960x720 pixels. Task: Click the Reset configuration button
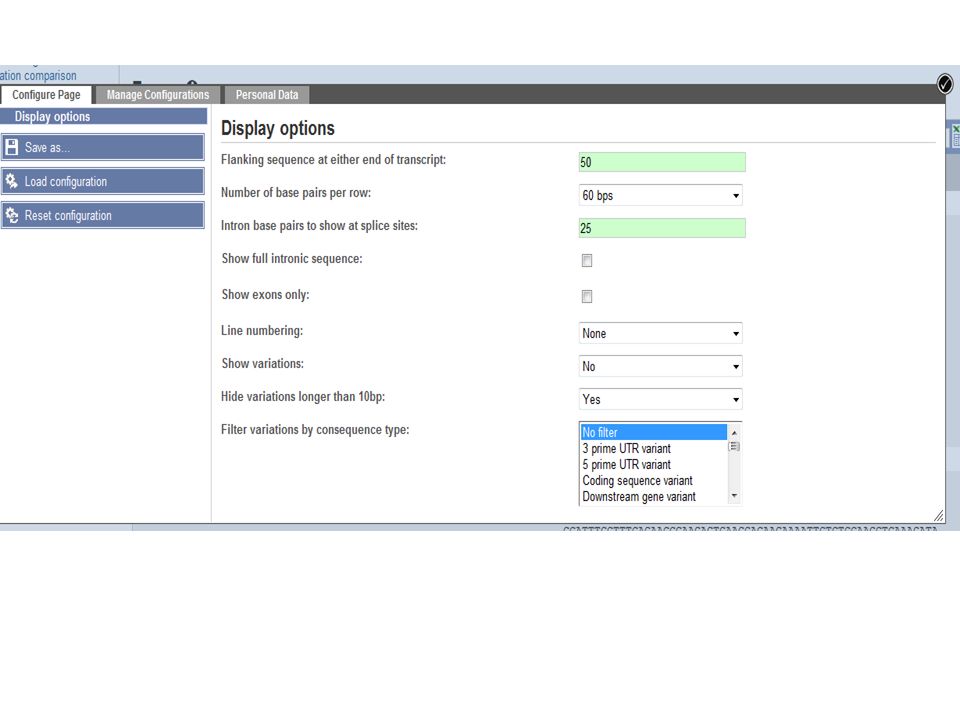[x=103, y=216]
